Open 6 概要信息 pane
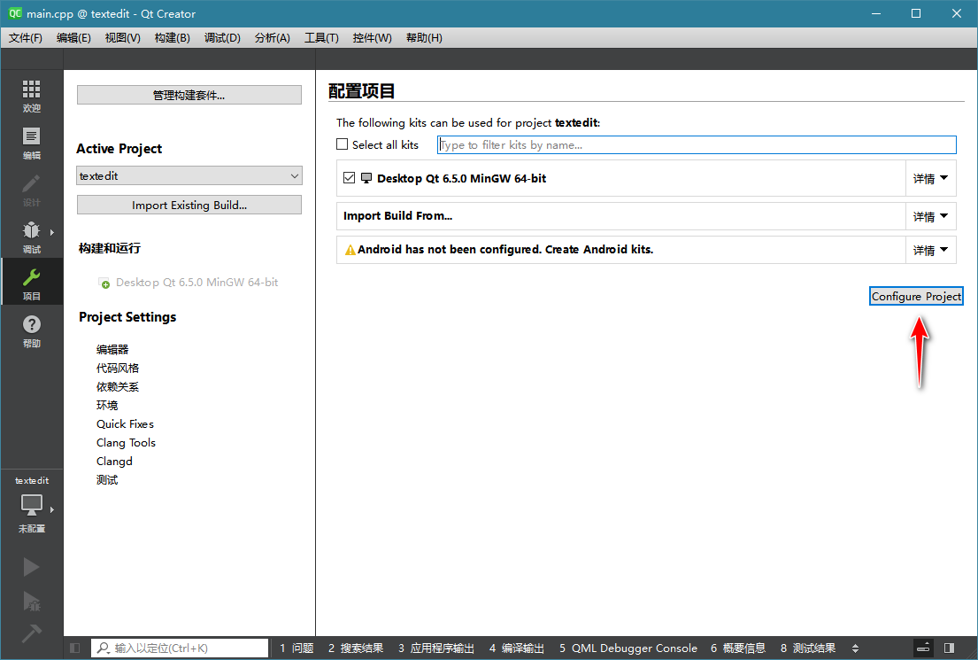Viewport: 979px width, 660px height. pyautogui.click(x=738, y=648)
